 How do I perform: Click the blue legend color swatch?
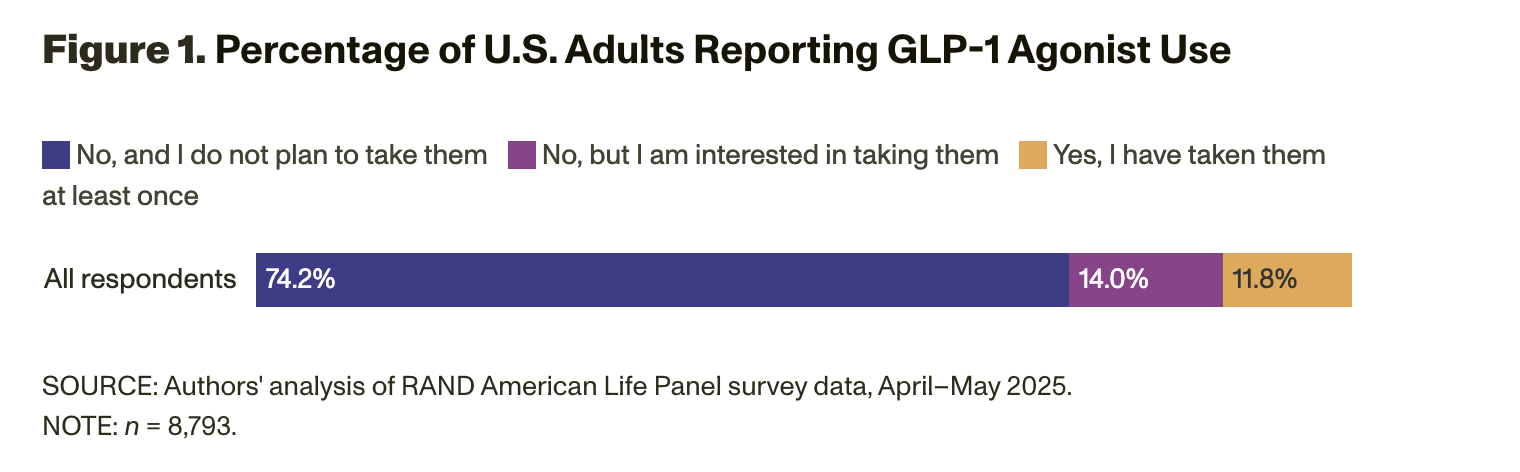pos(55,155)
